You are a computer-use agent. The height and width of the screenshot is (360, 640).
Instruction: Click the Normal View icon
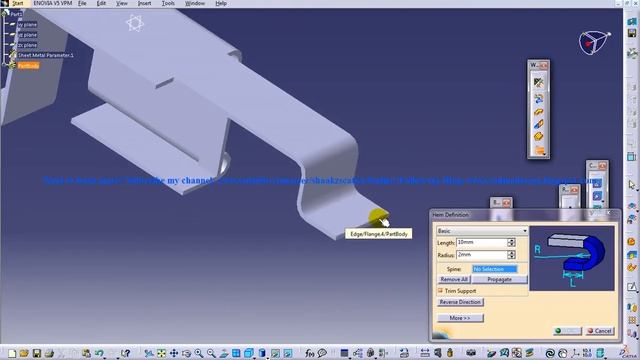[x=224, y=353]
